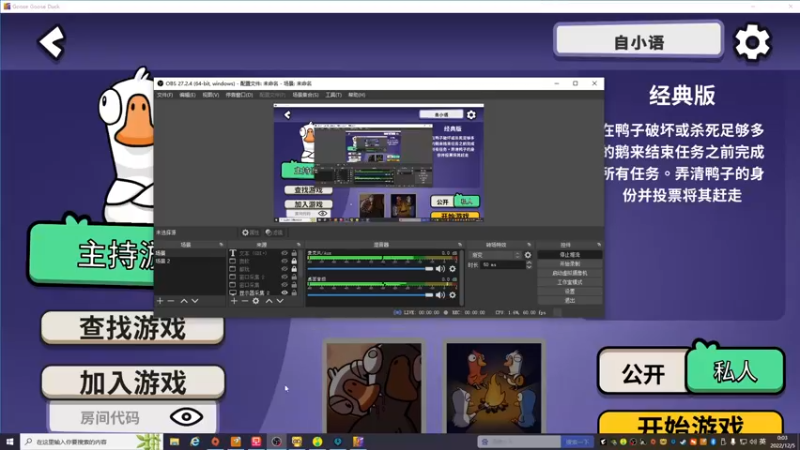Image resolution: width=800 pixels, height=450 pixels.
Task: Undock the 场景 panel via header icon
Action: click(221, 245)
